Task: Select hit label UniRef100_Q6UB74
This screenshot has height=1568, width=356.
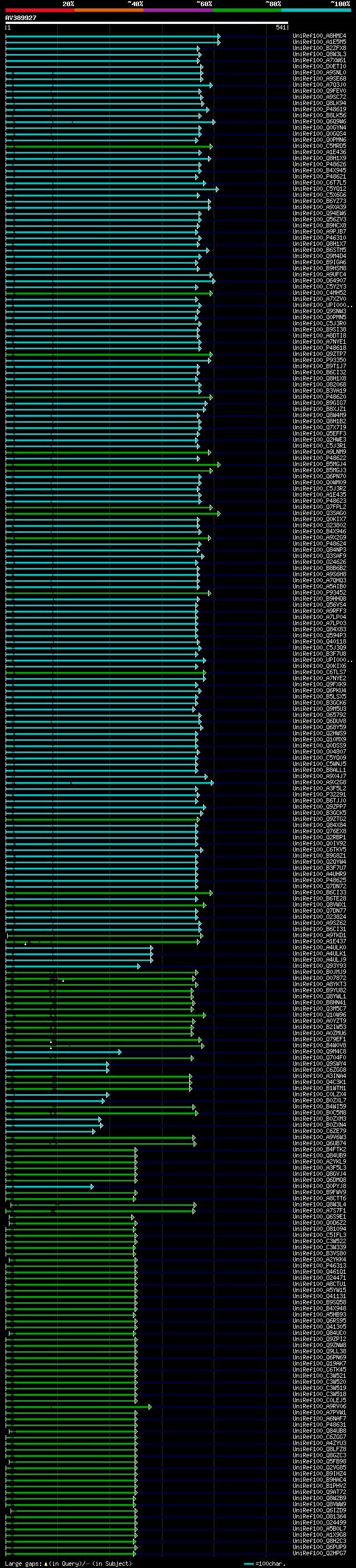Action: tap(319, 1143)
